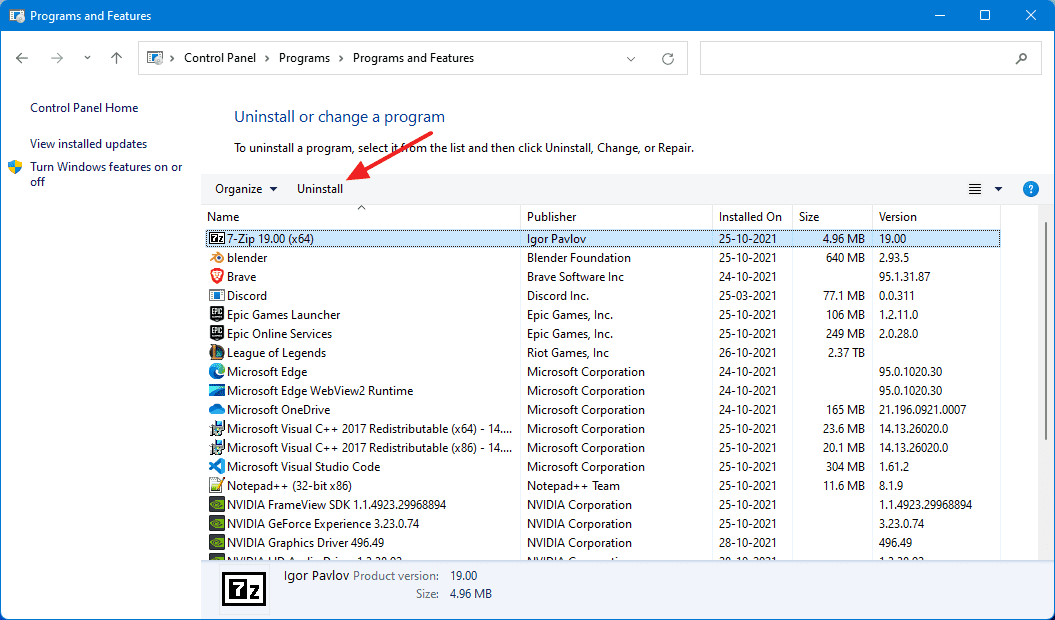The height and width of the screenshot is (620, 1055).
Task: Refresh the Programs and Features page
Action: coord(668,57)
